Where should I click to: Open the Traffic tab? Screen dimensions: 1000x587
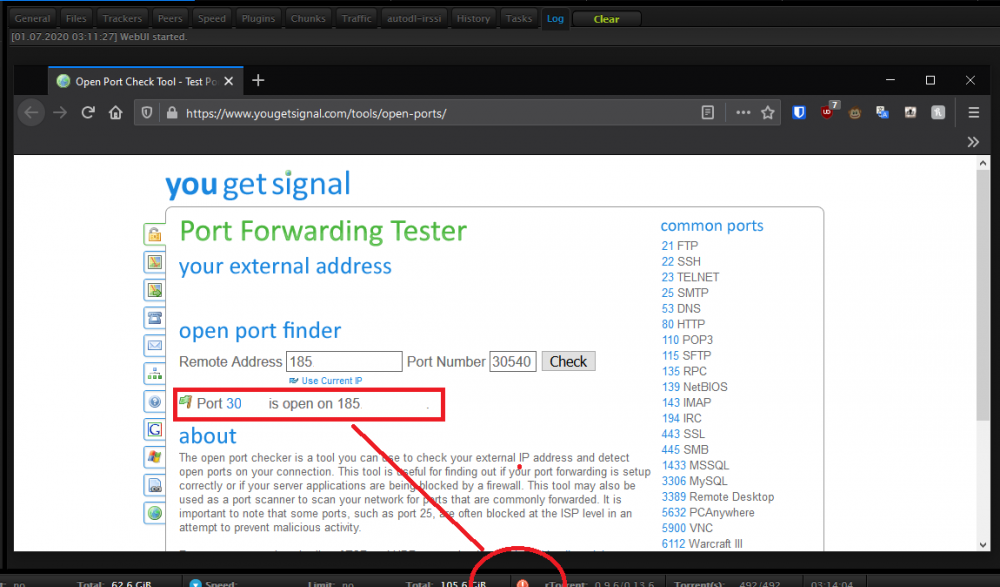(357, 19)
